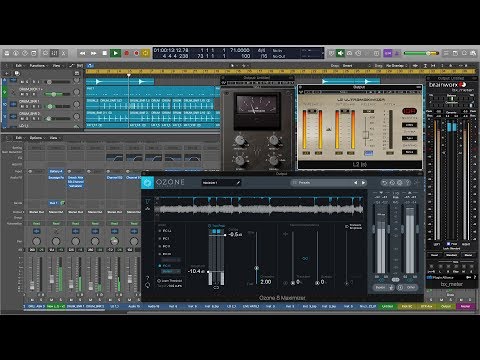
Task: Click the Rewind transport button
Action: [x=82, y=53]
